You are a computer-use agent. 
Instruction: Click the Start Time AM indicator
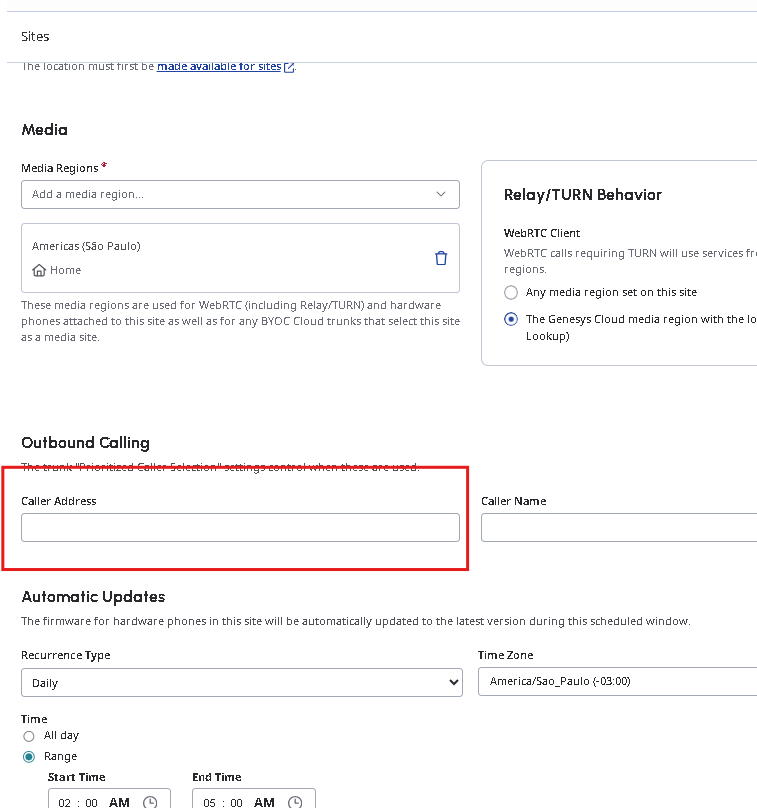pyautogui.click(x=119, y=802)
